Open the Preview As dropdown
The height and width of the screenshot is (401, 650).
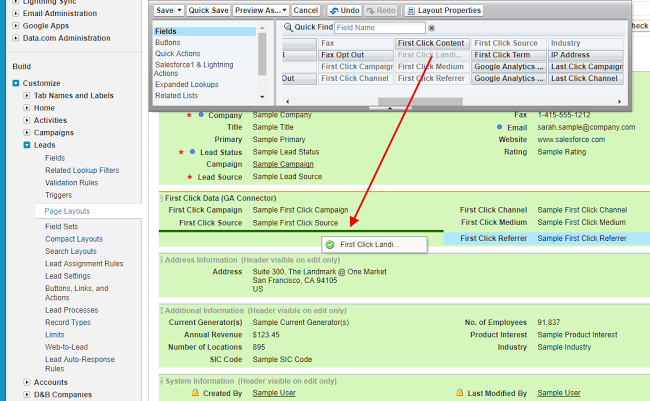coord(260,10)
